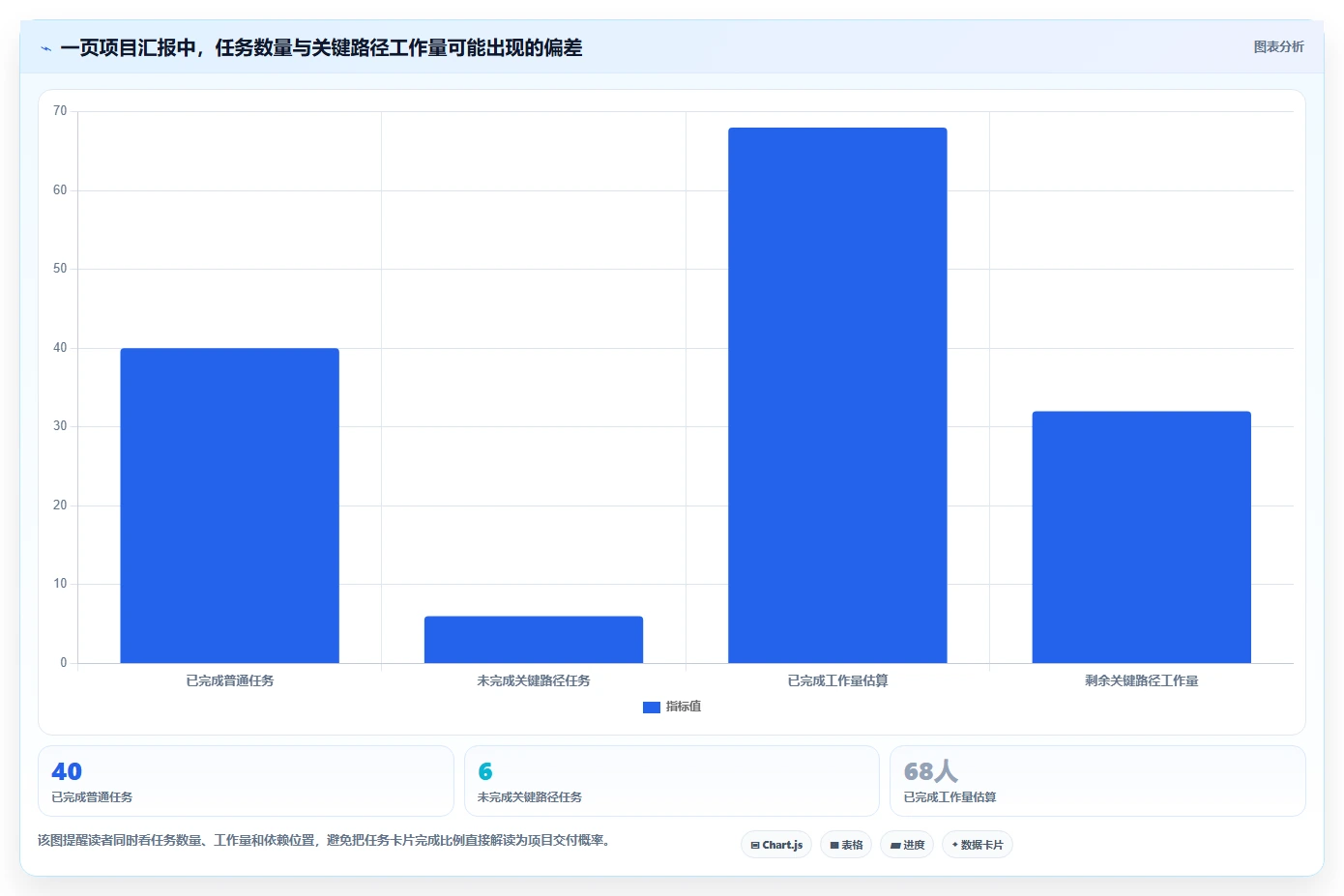1344x896 pixels.
Task: Select the 已完成普通任务 bar
Action: click(229, 506)
